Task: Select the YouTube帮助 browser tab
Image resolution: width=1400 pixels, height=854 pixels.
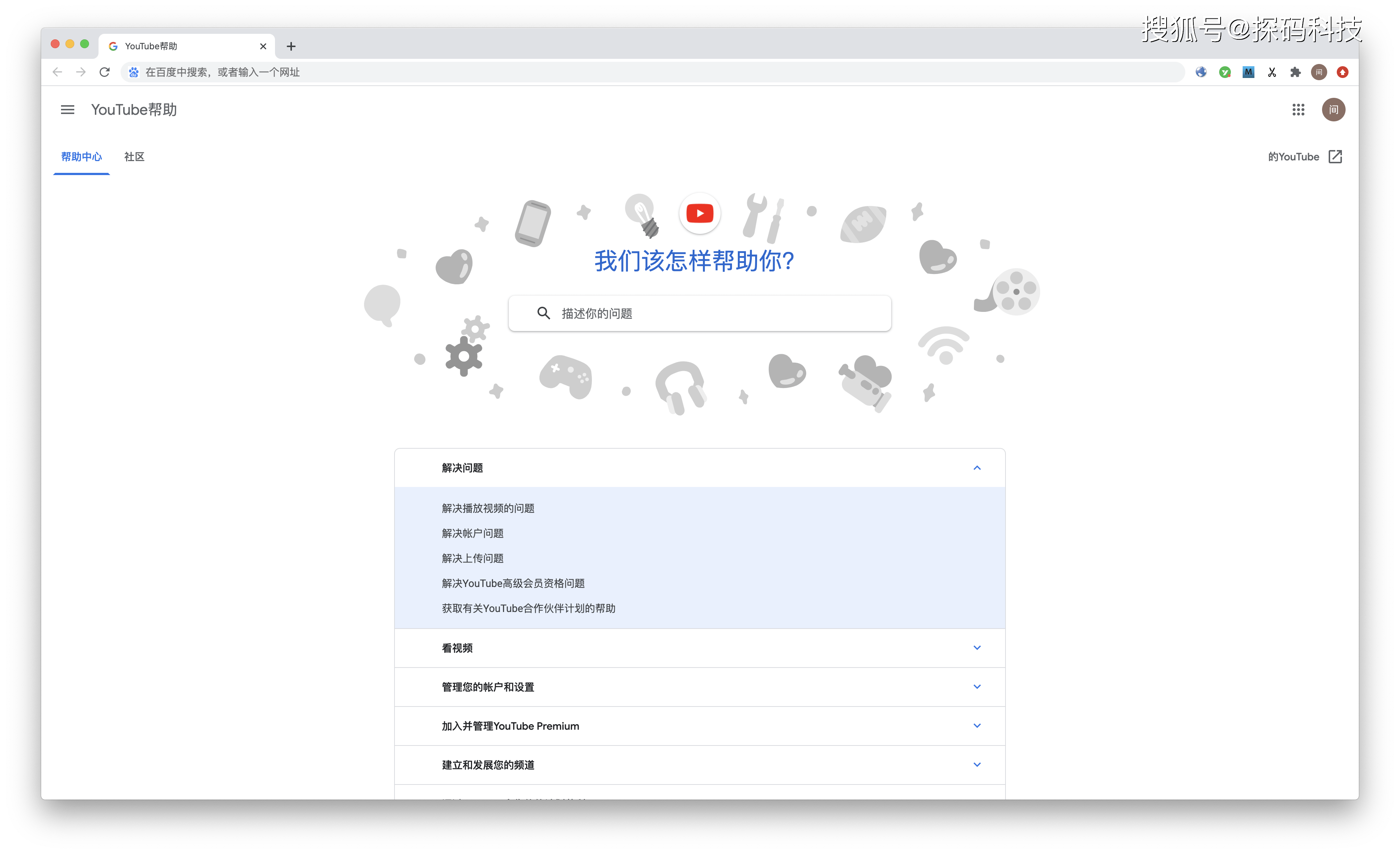Action: coord(186,47)
